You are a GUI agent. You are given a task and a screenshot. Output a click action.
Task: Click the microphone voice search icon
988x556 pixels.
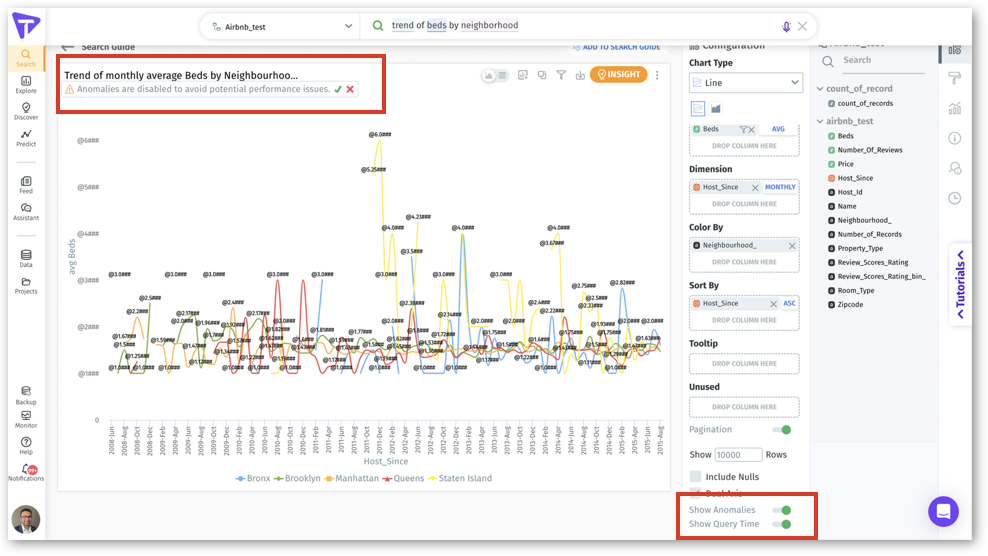click(x=786, y=26)
